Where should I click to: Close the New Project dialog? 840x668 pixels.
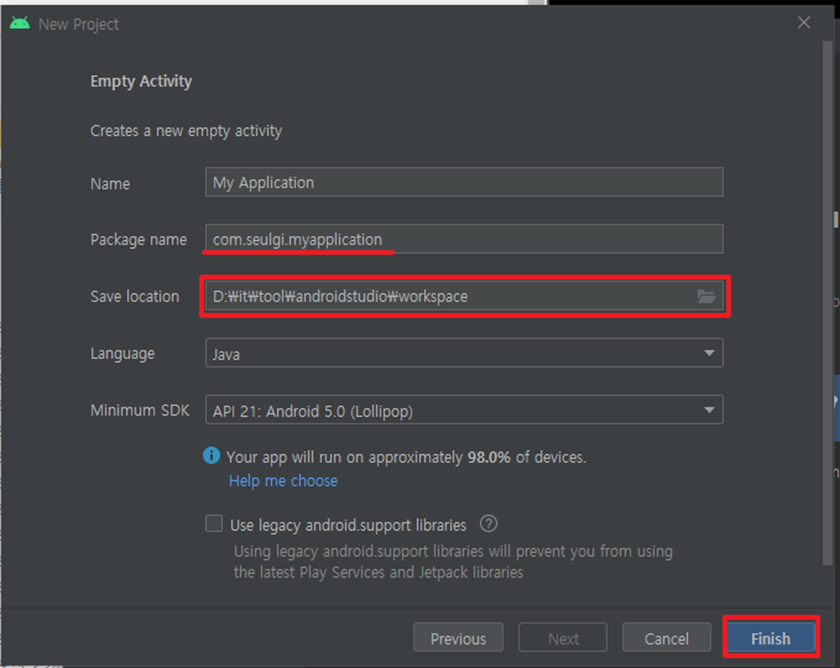pos(804,22)
